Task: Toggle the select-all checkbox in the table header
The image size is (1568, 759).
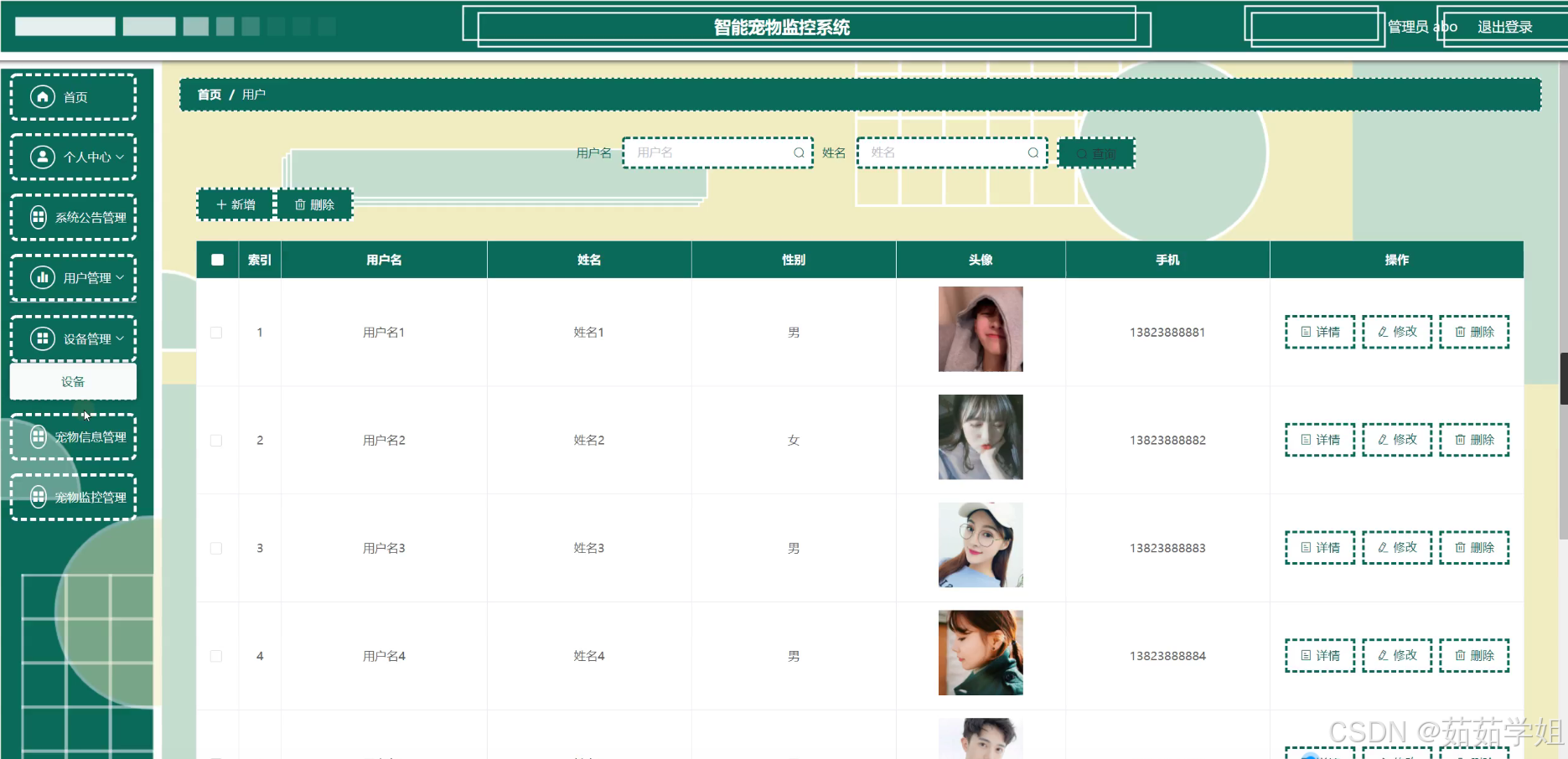Action: coord(218,260)
